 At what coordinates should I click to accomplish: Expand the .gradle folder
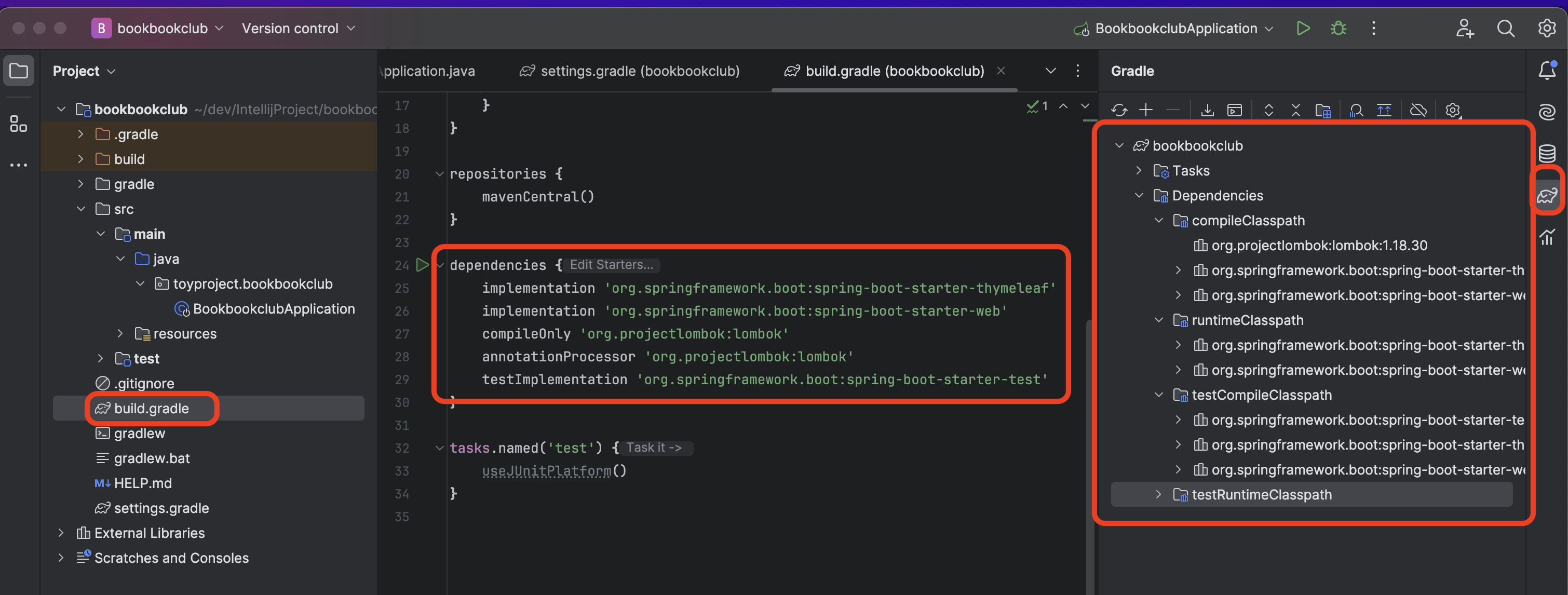pos(80,134)
